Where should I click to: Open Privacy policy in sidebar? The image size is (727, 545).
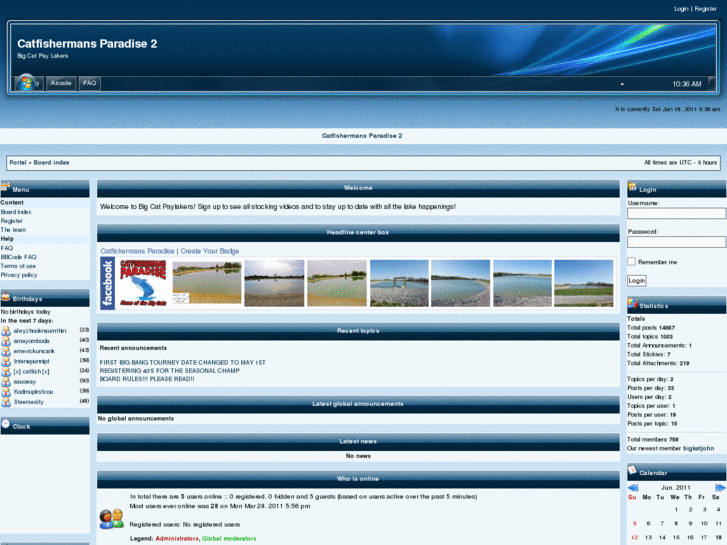(x=19, y=275)
